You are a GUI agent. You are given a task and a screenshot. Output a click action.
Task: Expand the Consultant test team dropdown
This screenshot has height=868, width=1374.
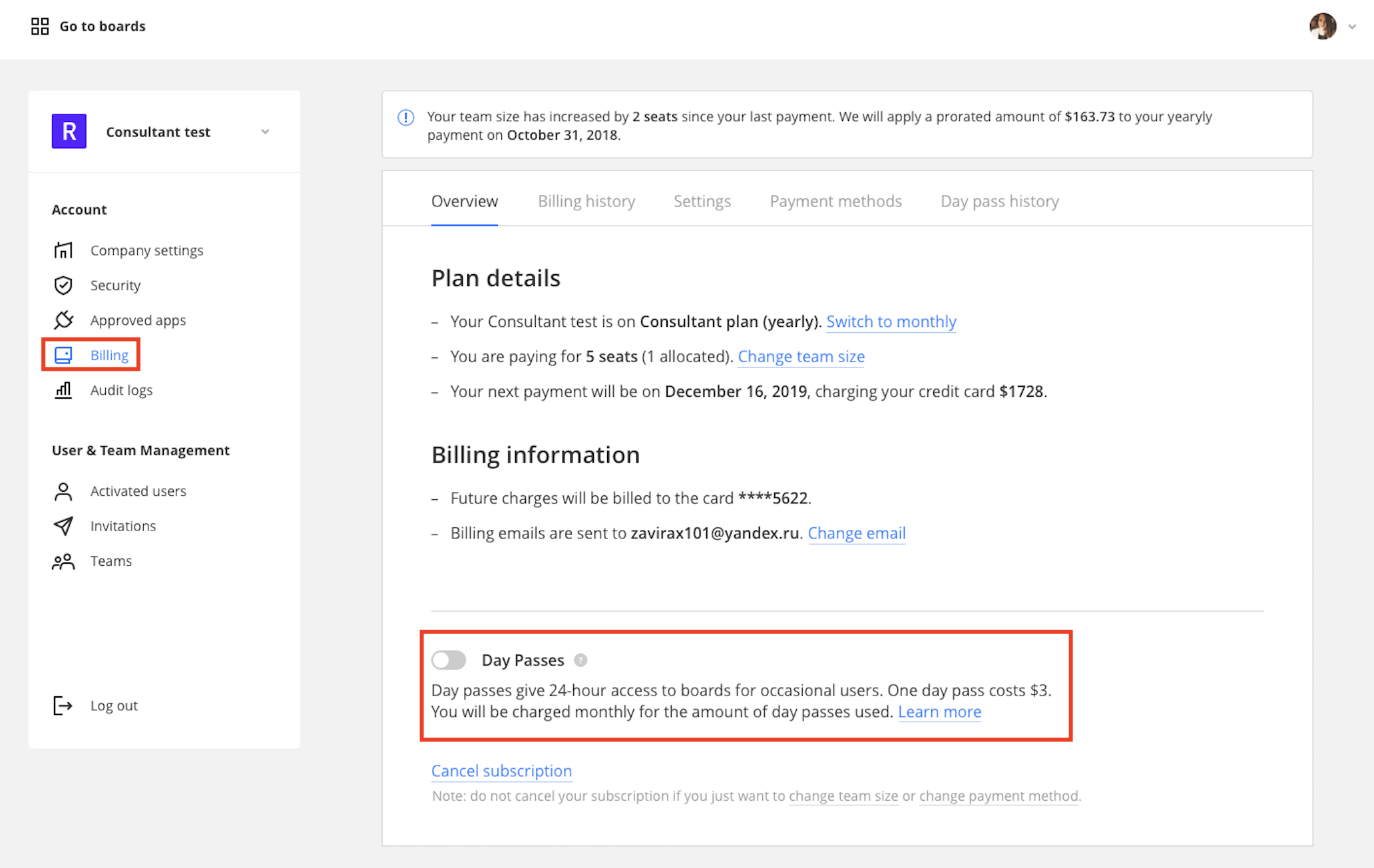click(265, 131)
